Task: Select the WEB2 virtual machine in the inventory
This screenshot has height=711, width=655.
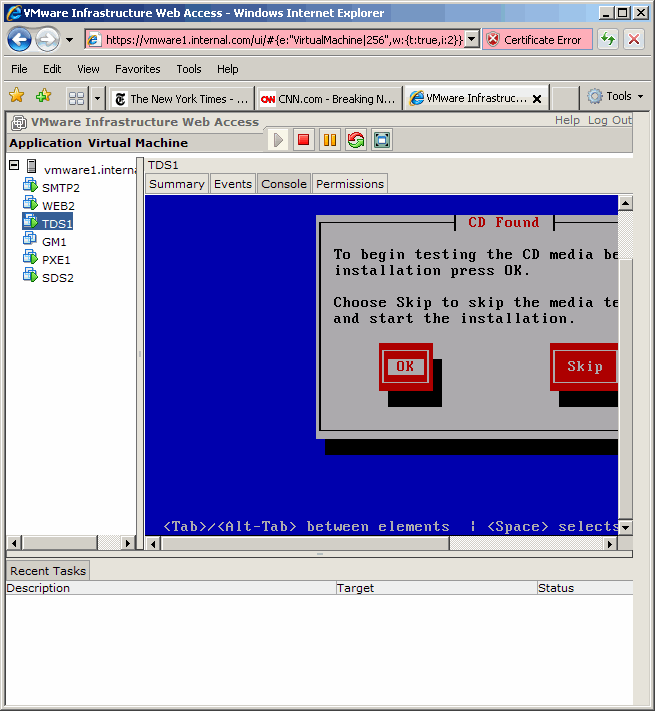Action: coord(58,205)
